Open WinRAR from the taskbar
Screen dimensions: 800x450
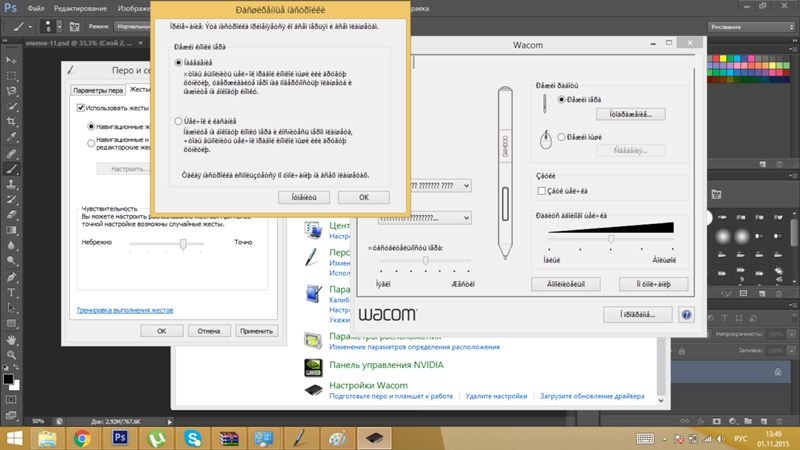pyautogui.click(x=229, y=438)
